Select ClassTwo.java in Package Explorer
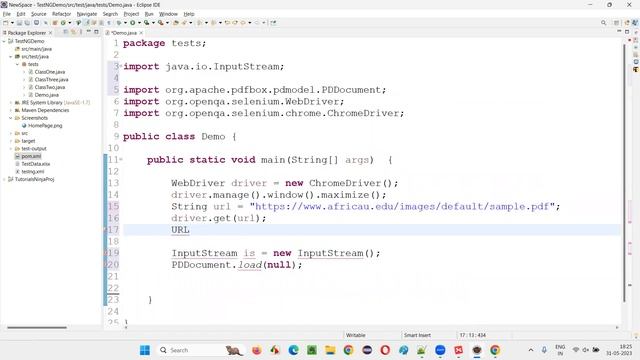The image size is (640, 360). tap(50, 87)
